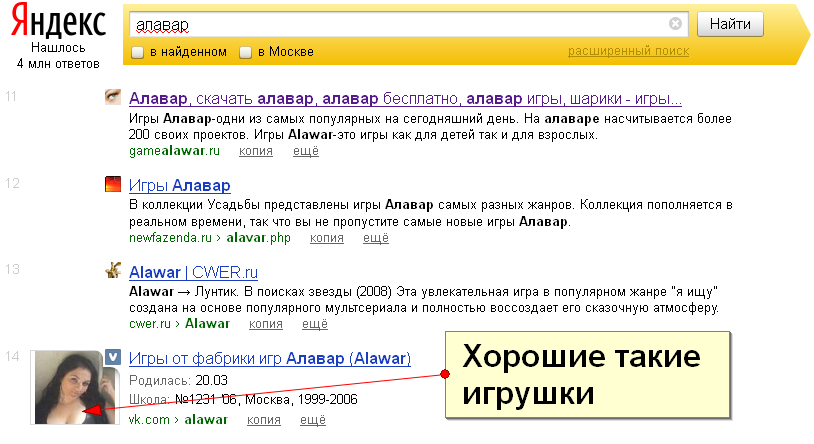Click the orange favicon next to Игры Алавар
The image size is (814, 444).
click(x=114, y=185)
